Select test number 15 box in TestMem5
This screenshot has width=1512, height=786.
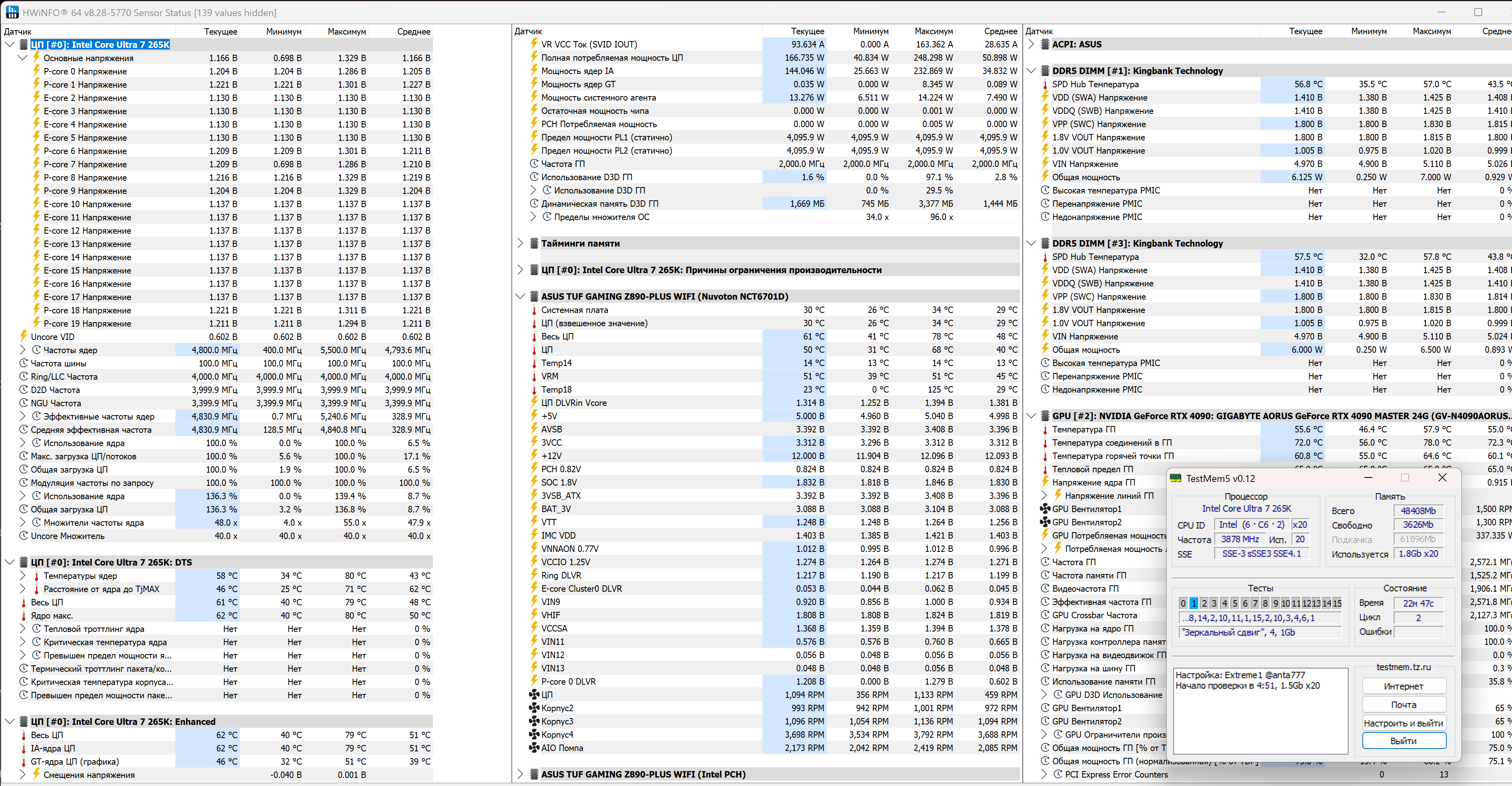point(1337,603)
